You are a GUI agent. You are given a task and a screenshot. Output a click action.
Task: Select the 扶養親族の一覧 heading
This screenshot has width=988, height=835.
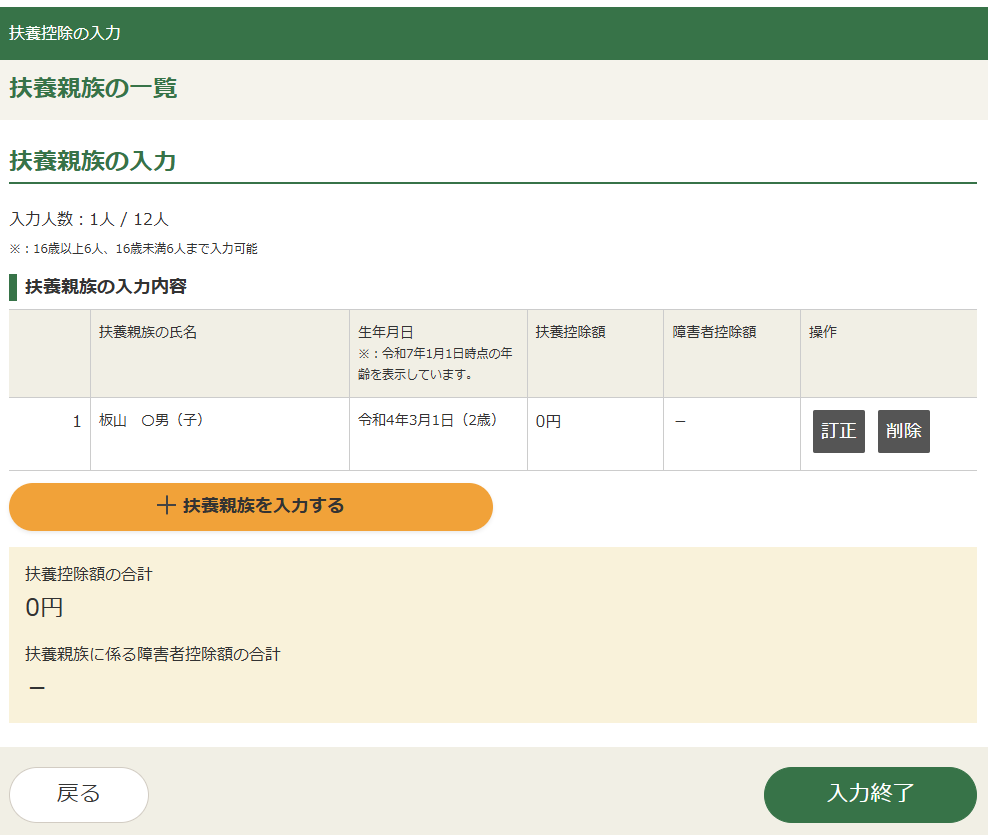[93, 89]
